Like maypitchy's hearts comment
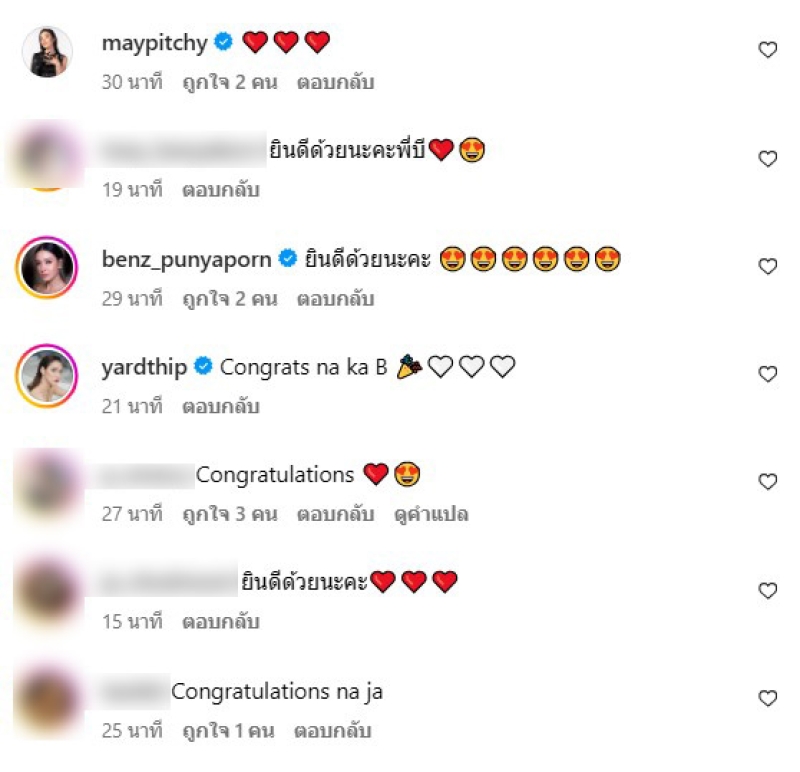This screenshot has height=772, width=800. pos(767,50)
